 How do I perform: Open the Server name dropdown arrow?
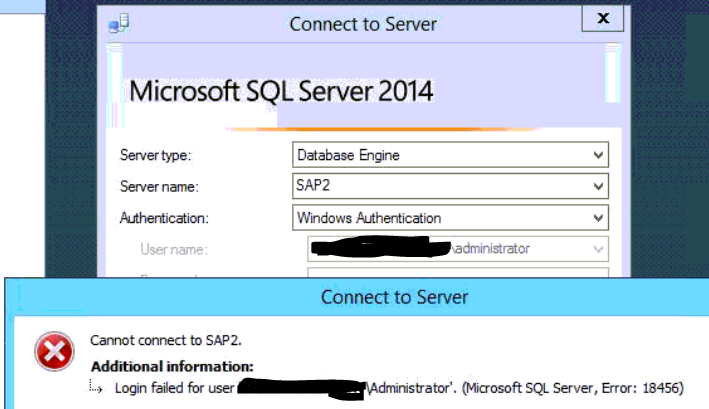click(598, 186)
